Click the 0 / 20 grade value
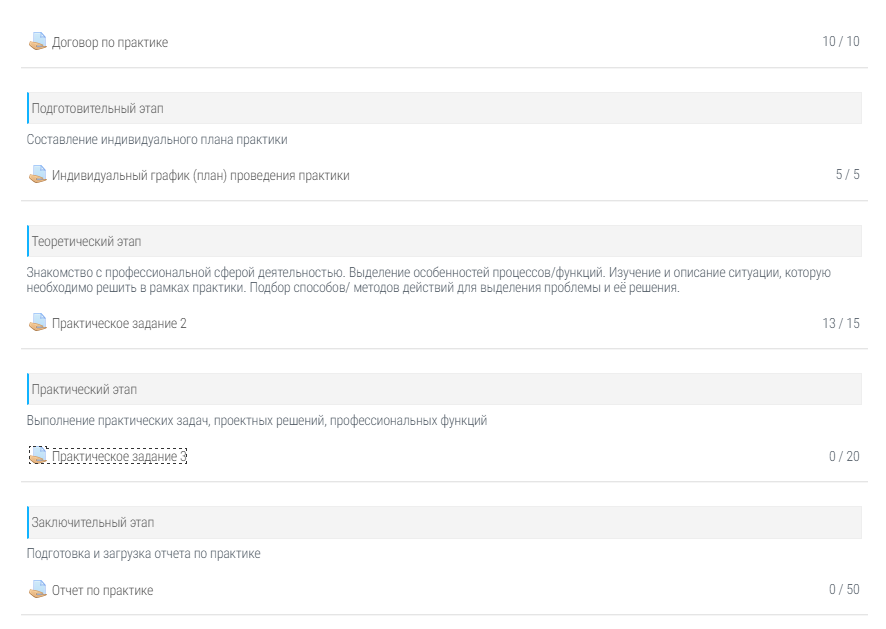Viewport: 886px width, 629px height. tap(843, 456)
